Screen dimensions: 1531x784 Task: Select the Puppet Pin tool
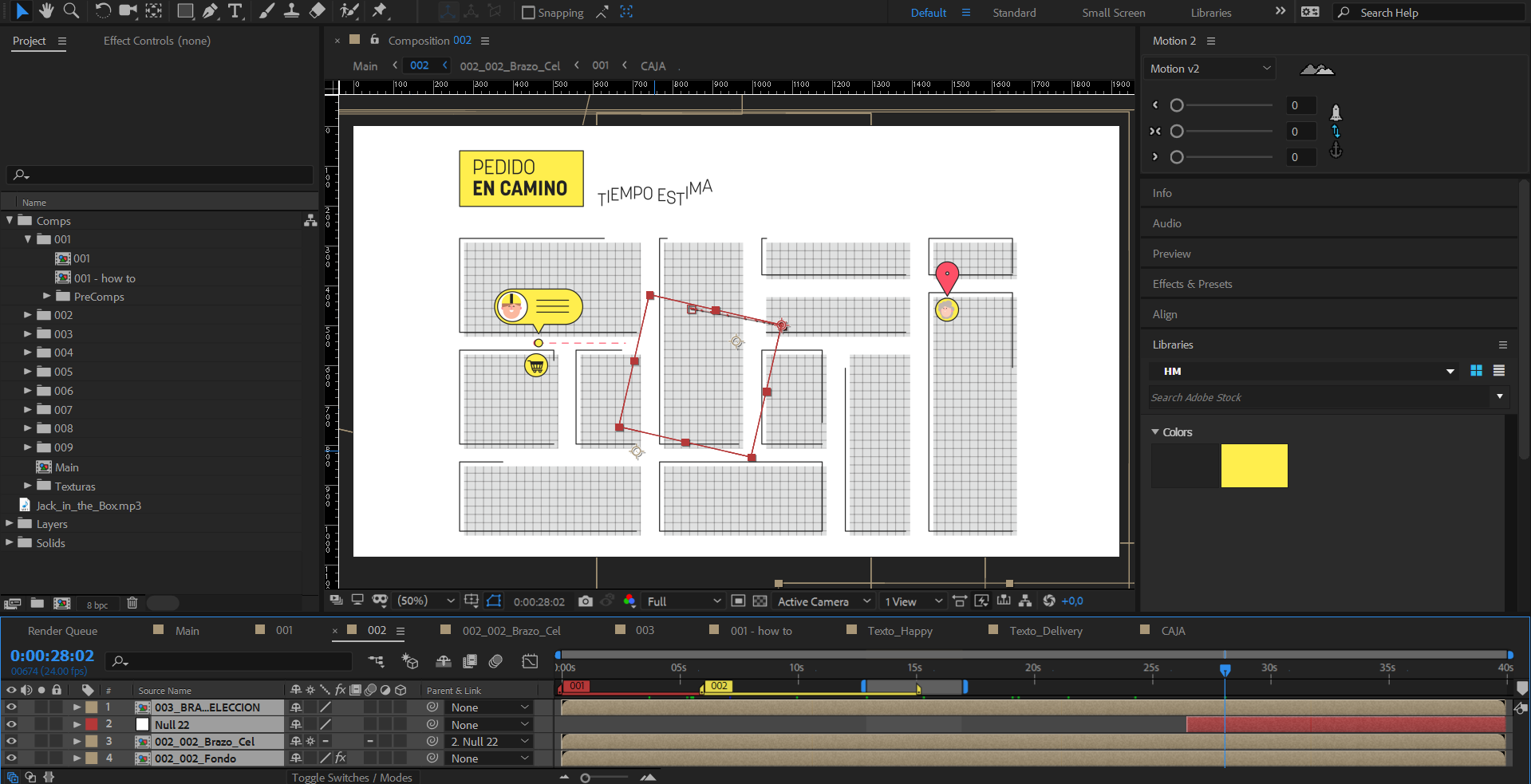[x=380, y=10]
